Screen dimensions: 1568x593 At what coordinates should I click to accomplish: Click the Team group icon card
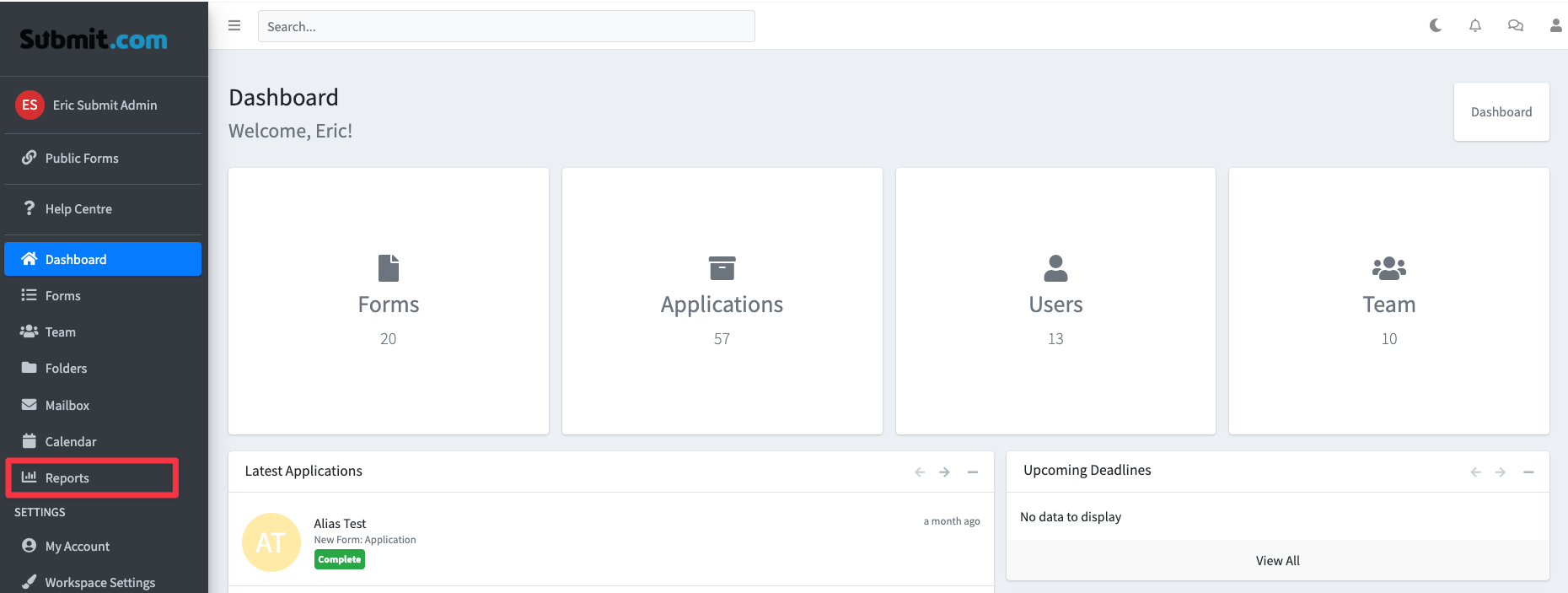[x=1388, y=268]
